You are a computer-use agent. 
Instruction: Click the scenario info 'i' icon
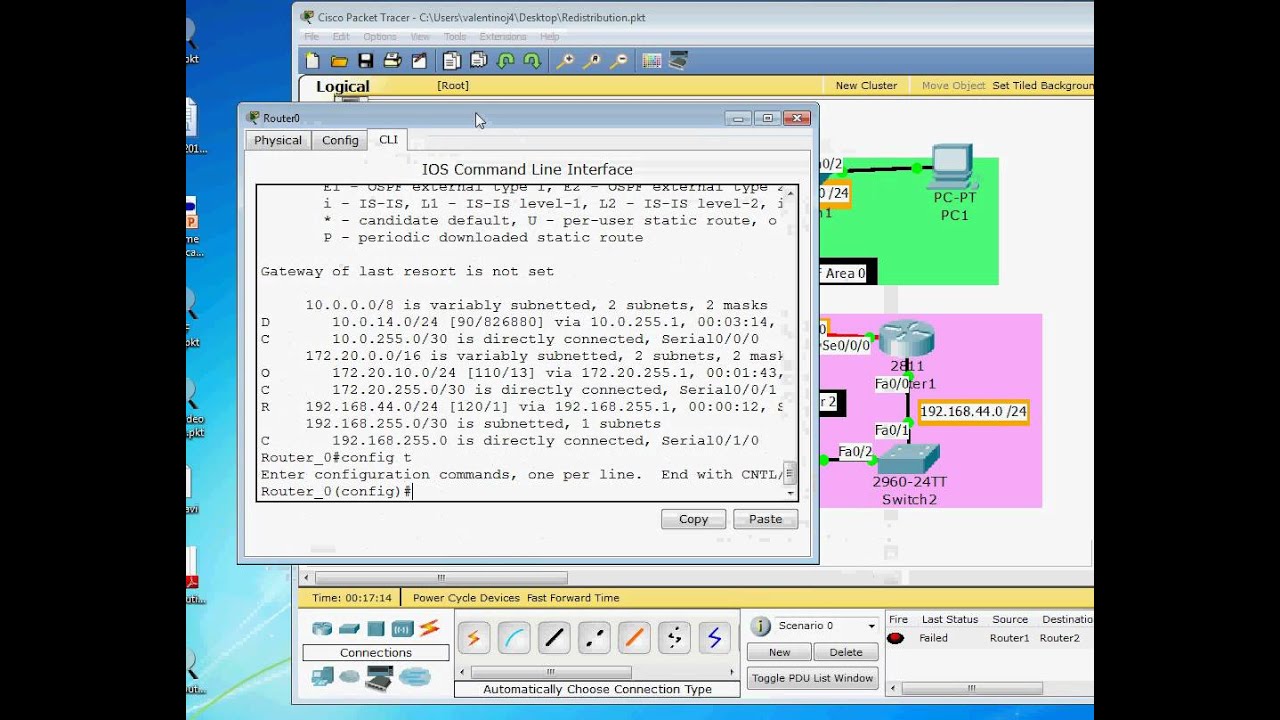[x=761, y=626]
